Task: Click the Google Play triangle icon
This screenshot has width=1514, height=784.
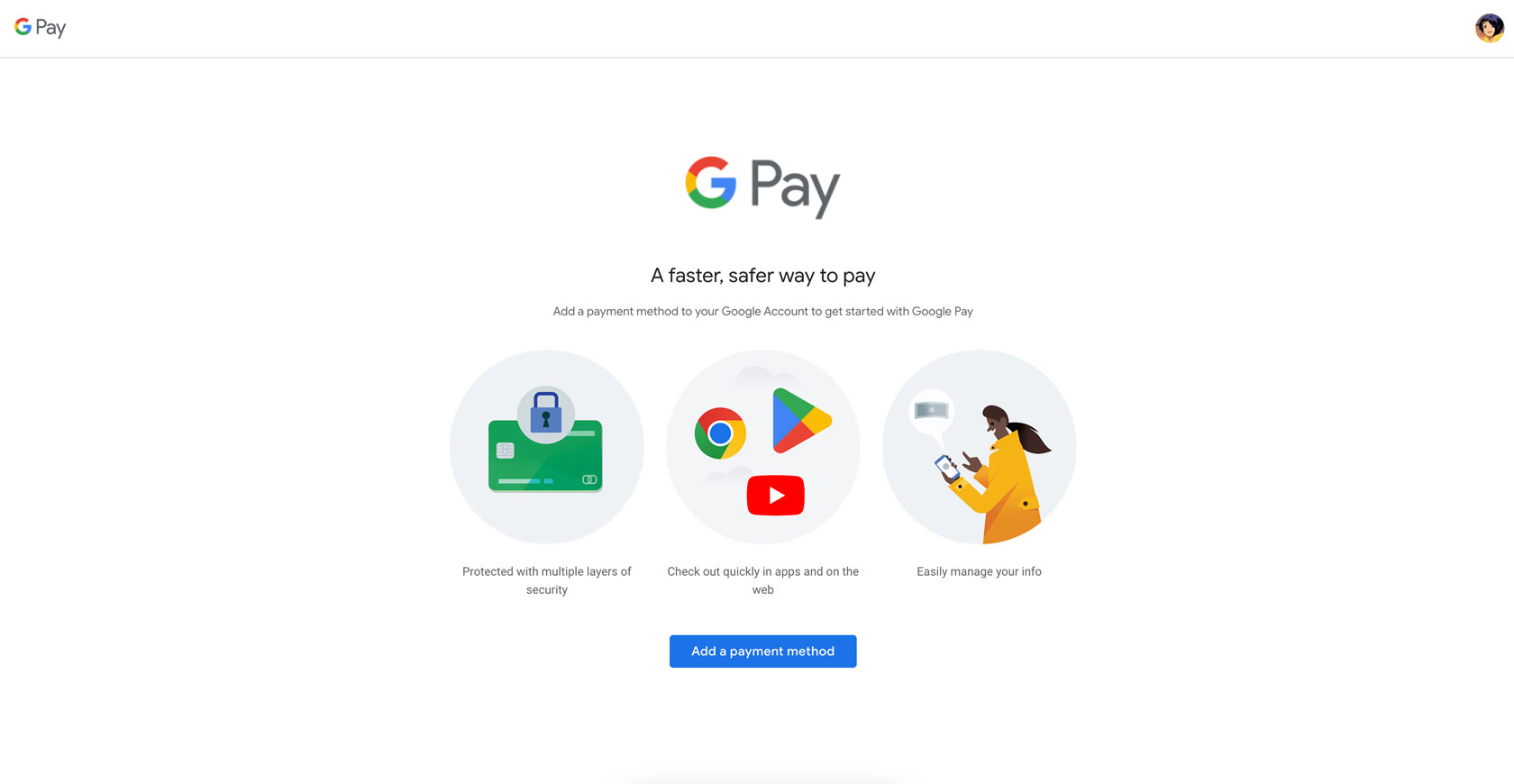Action: point(801,420)
